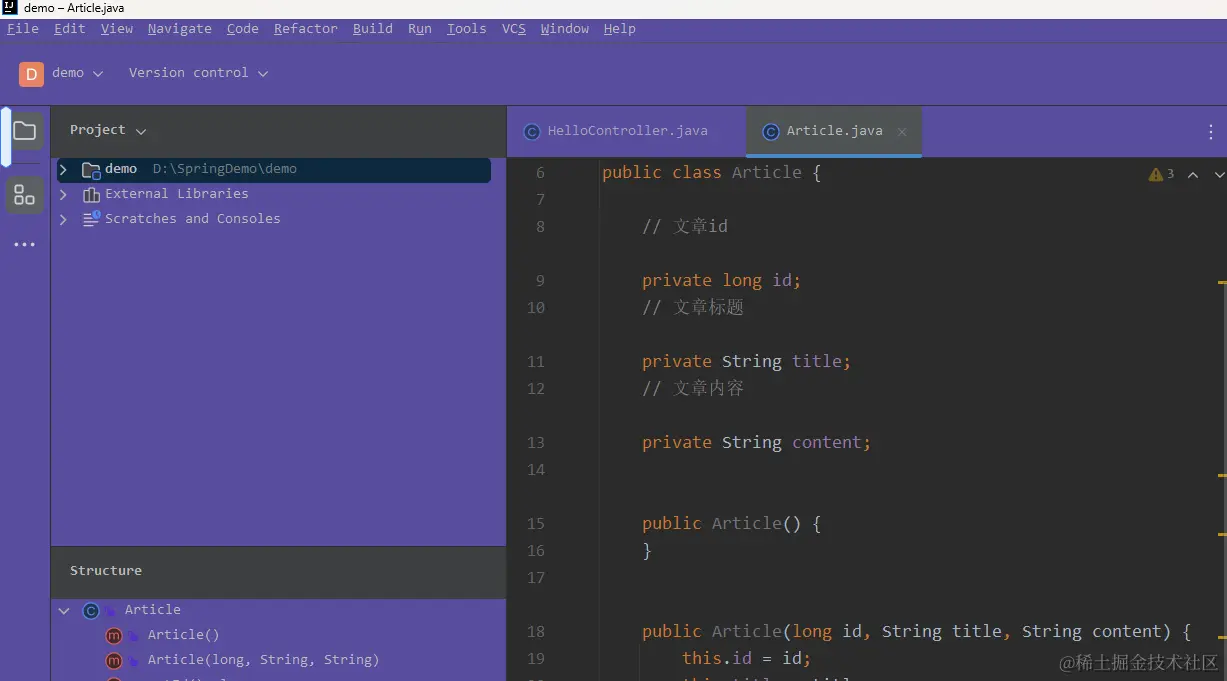Viewport: 1227px width, 681px height.
Task: Click the Scratches and Consoles icon
Action: point(91,219)
